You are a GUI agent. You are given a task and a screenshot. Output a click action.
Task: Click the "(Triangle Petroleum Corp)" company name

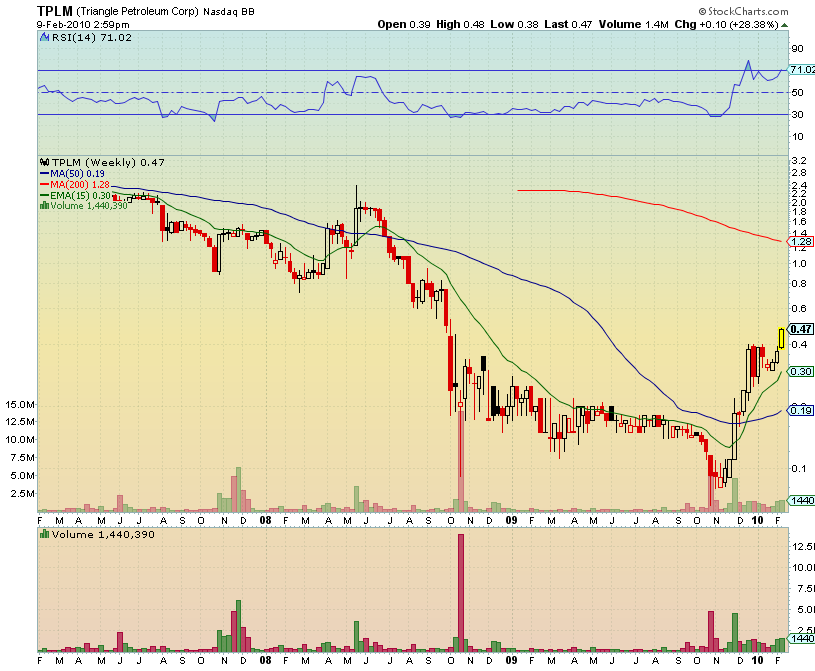(138, 11)
